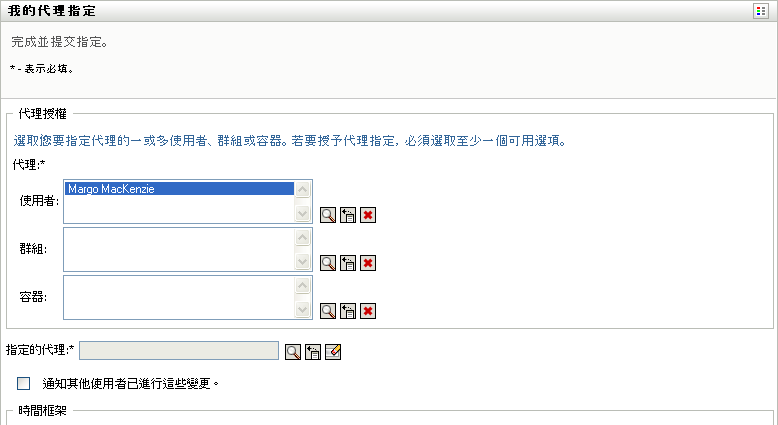Click inside the empty 群組 list box
This screenshot has width=778, height=425.
click(180, 249)
